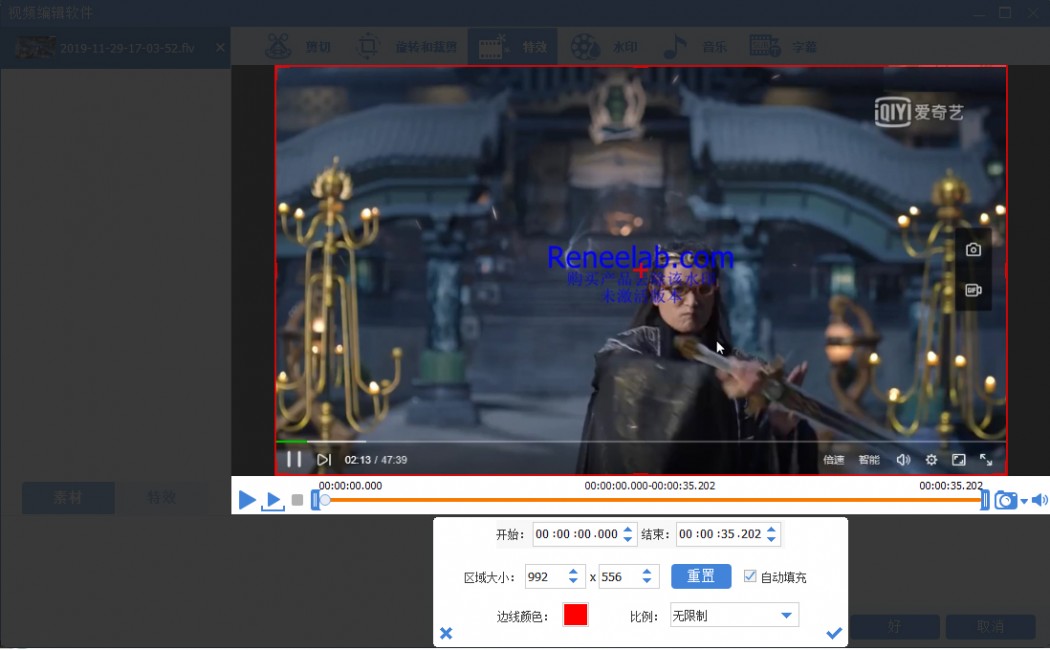Image resolution: width=1050 pixels, height=650 pixels.
Task: Increase crop width 992 with up arrow
Action: point(573,572)
